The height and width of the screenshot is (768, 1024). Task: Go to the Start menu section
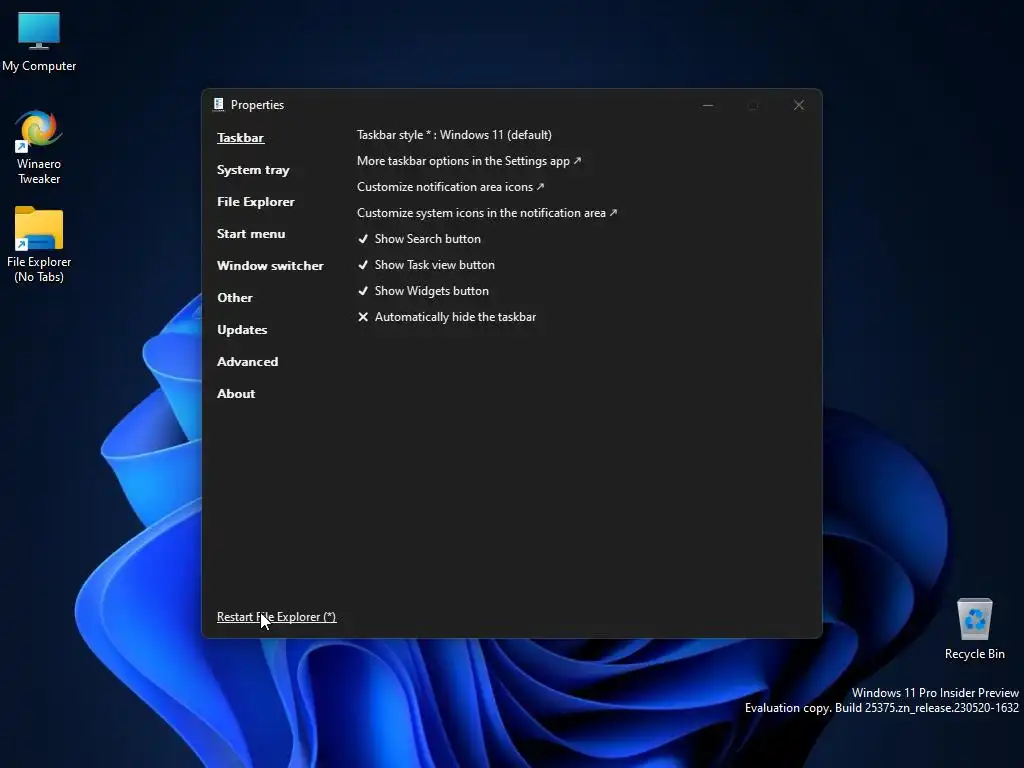tap(251, 234)
